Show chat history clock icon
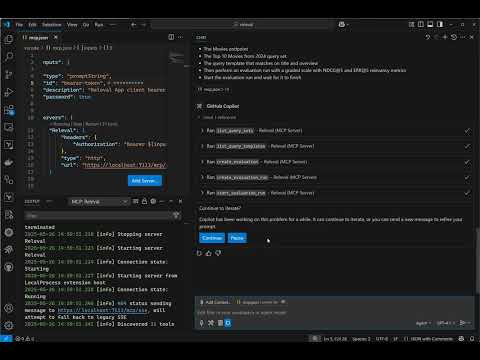 (454, 37)
